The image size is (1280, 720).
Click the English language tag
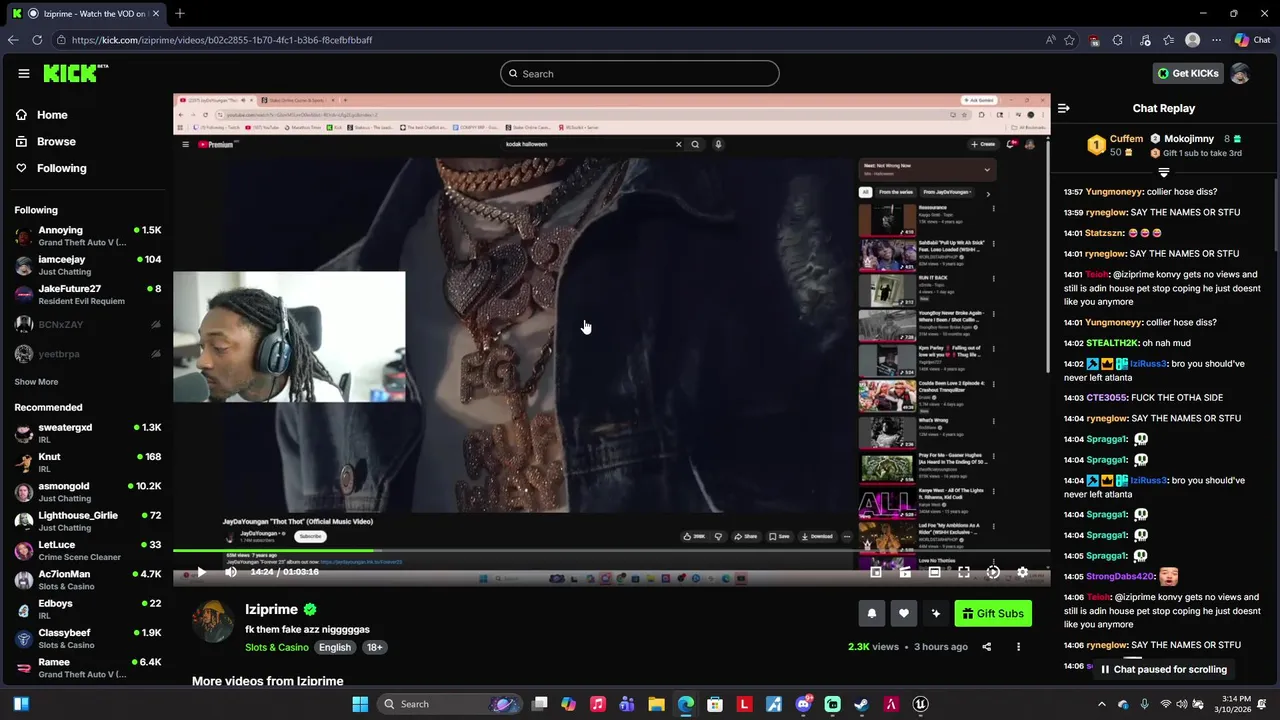click(335, 647)
